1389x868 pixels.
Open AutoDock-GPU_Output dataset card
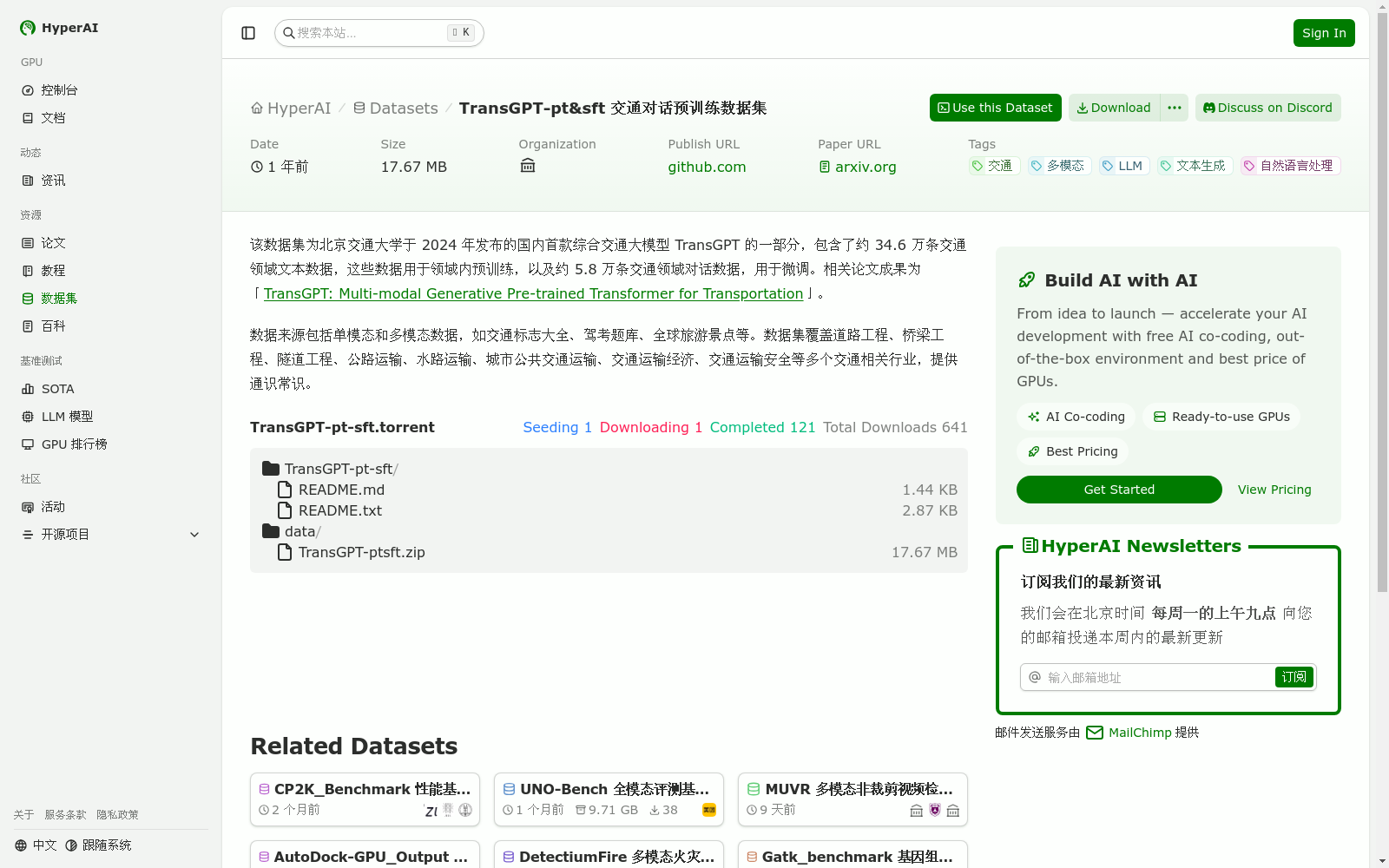365,855
